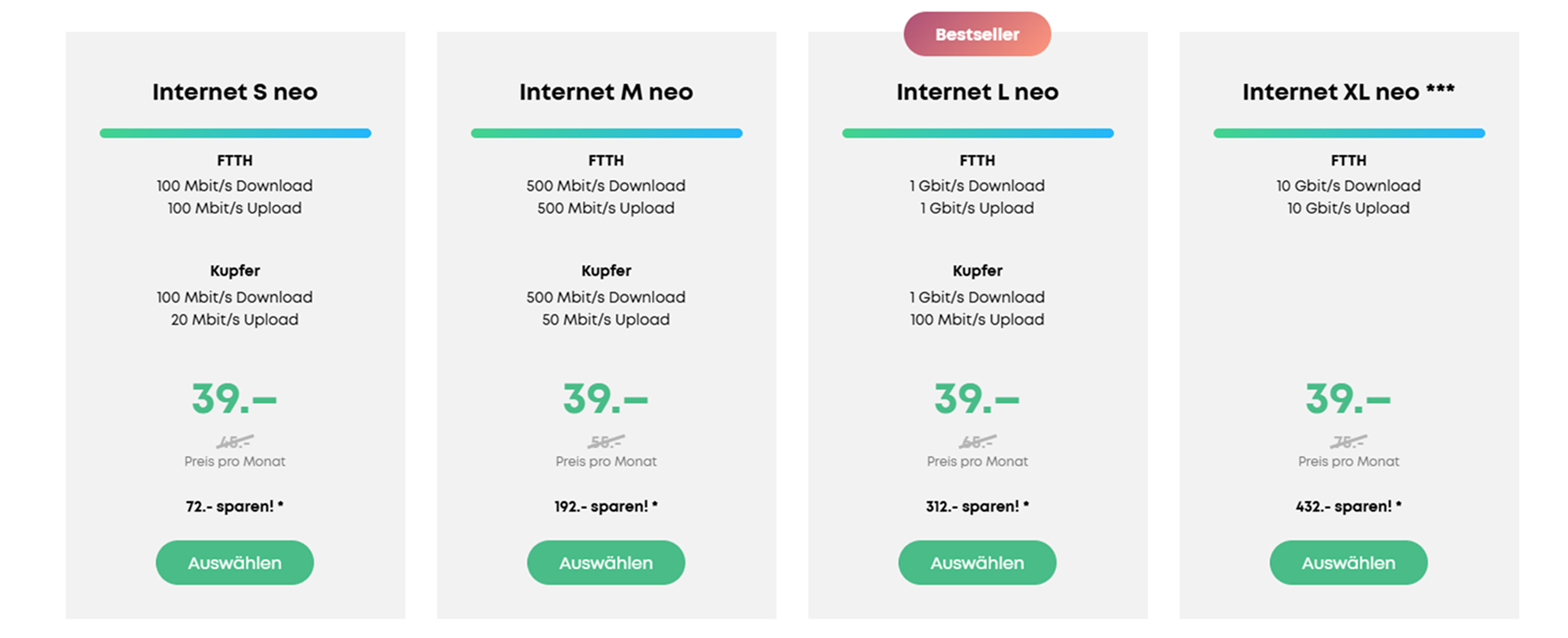Select the 312.- sparen! savings text
Screen dimensions: 1568x638
click(977, 507)
